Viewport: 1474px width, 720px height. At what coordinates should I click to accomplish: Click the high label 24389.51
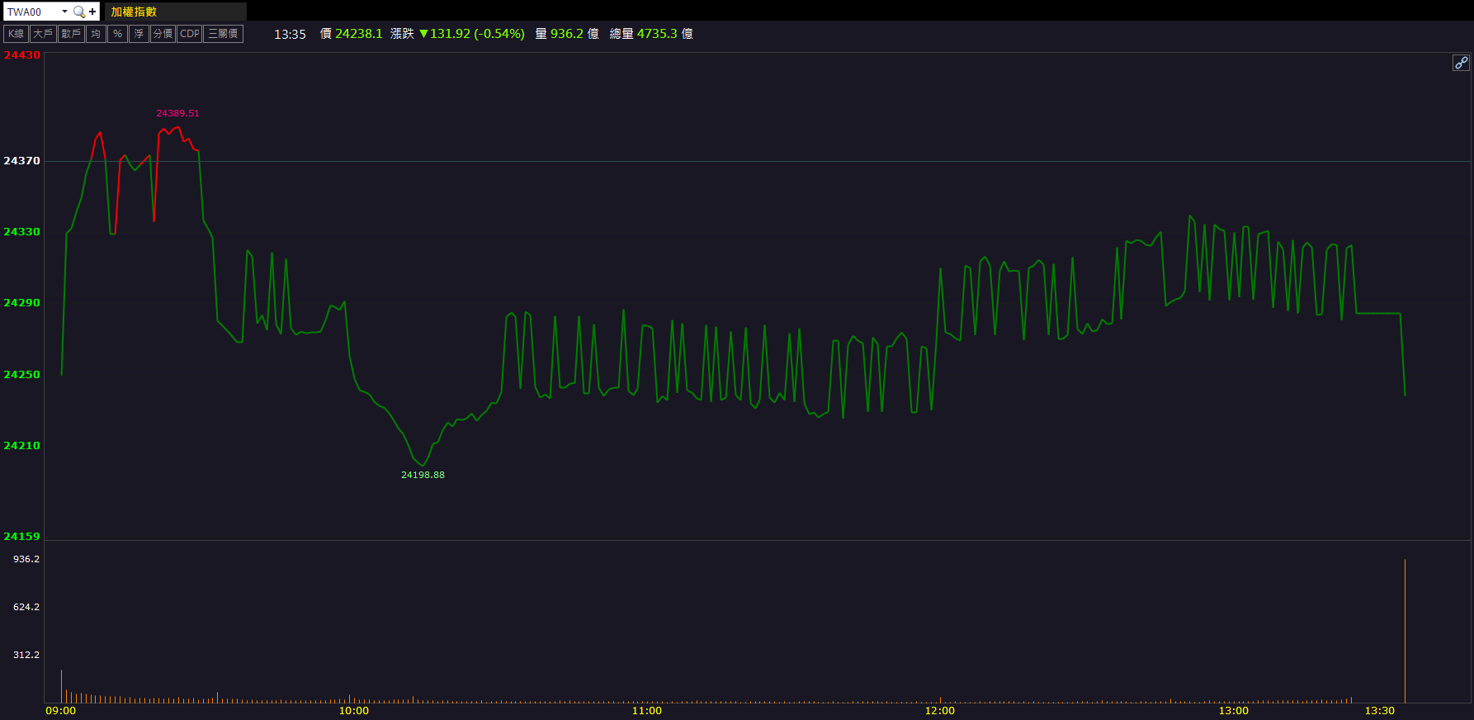click(178, 113)
